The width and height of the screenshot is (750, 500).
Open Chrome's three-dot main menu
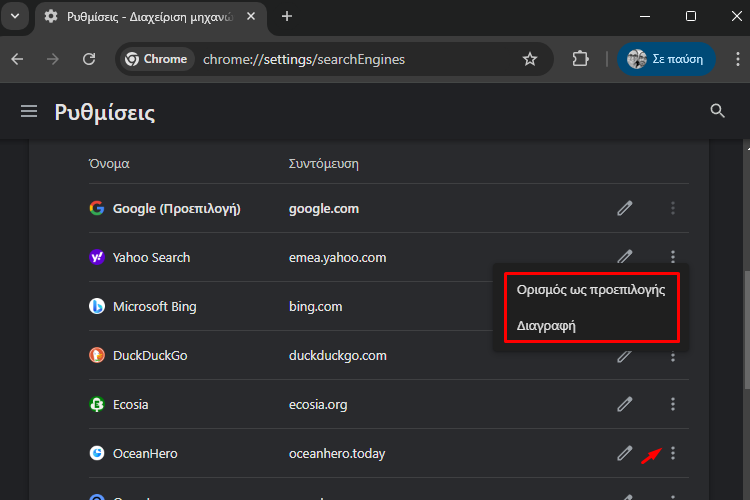pyautogui.click(x=737, y=59)
